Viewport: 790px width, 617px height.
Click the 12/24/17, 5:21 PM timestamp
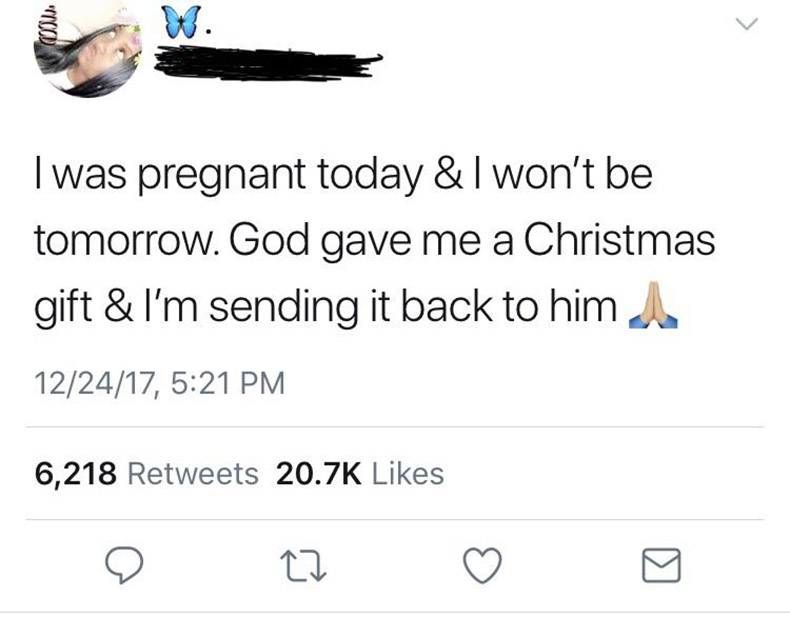(x=159, y=381)
